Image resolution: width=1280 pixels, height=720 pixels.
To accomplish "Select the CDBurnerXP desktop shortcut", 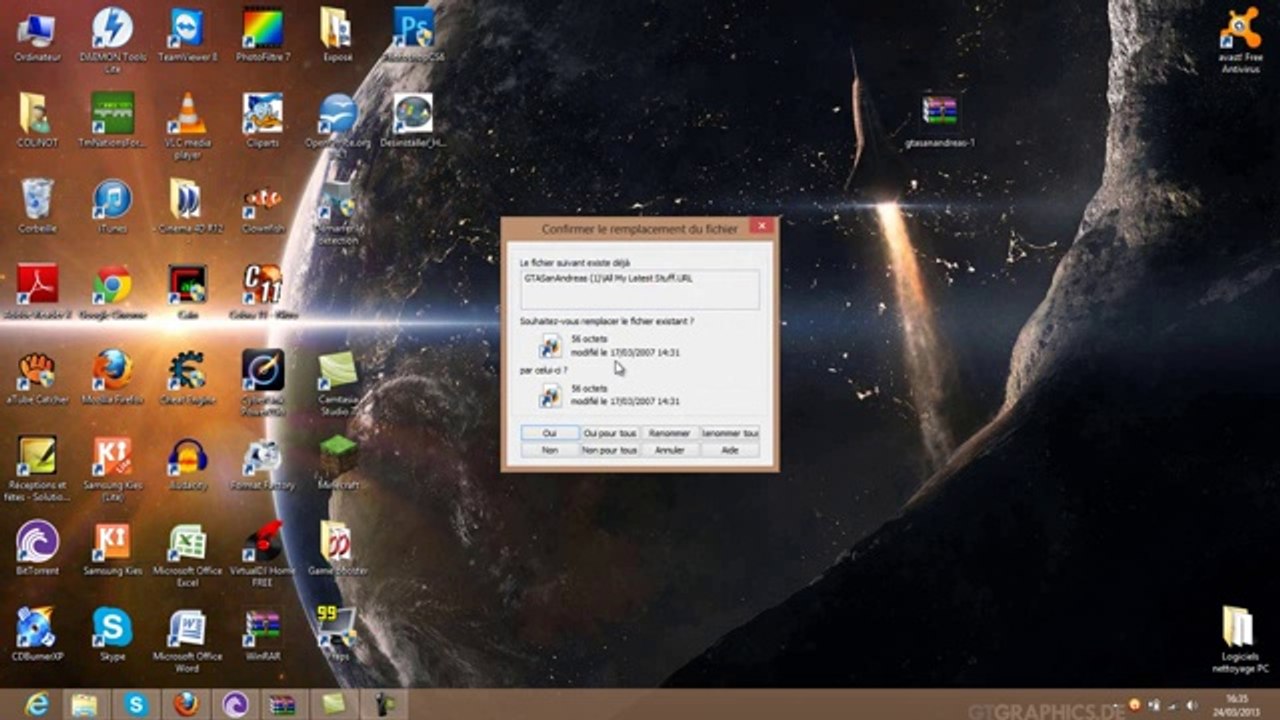I will click(x=37, y=634).
